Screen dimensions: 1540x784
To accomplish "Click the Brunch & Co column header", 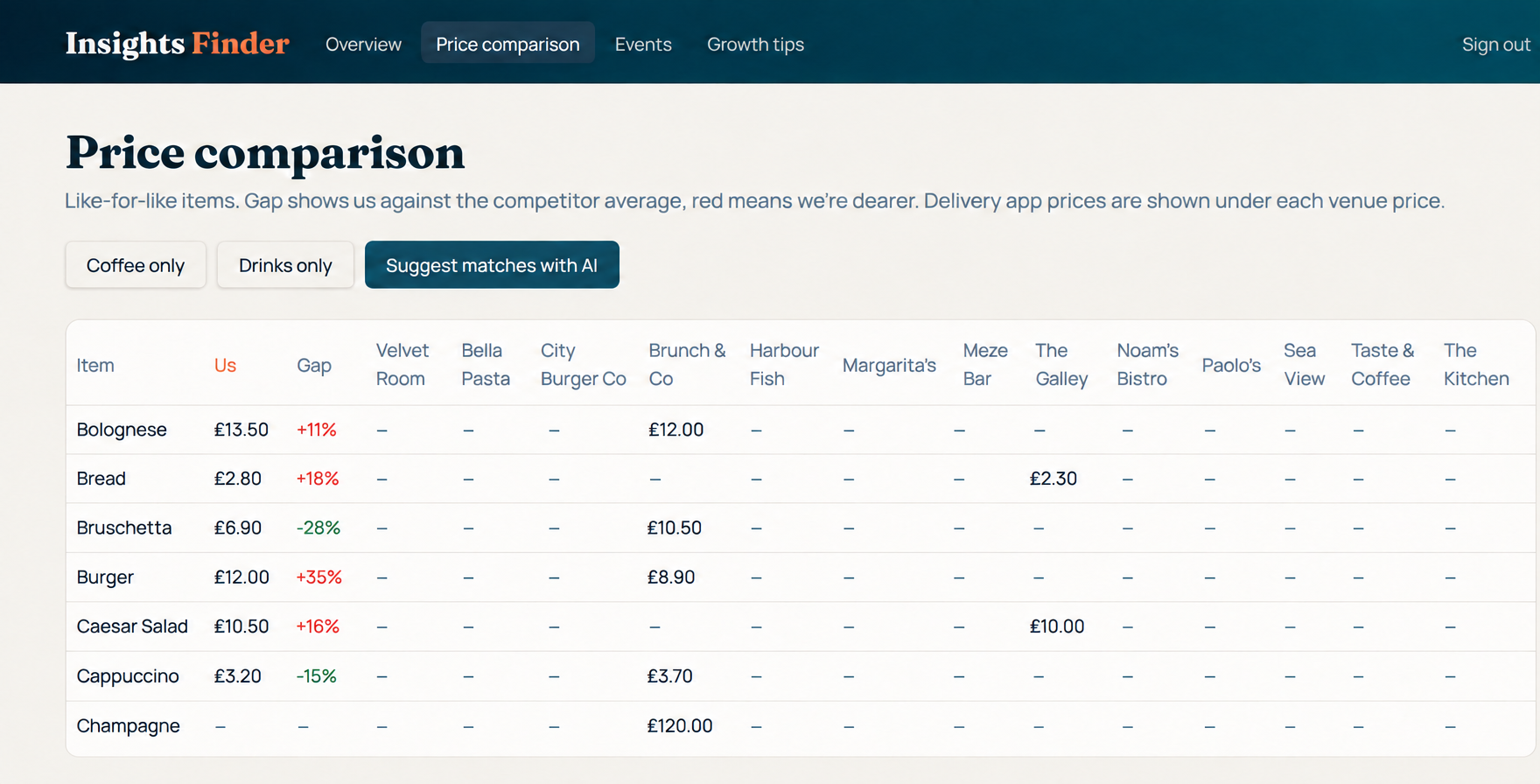I will [x=687, y=364].
